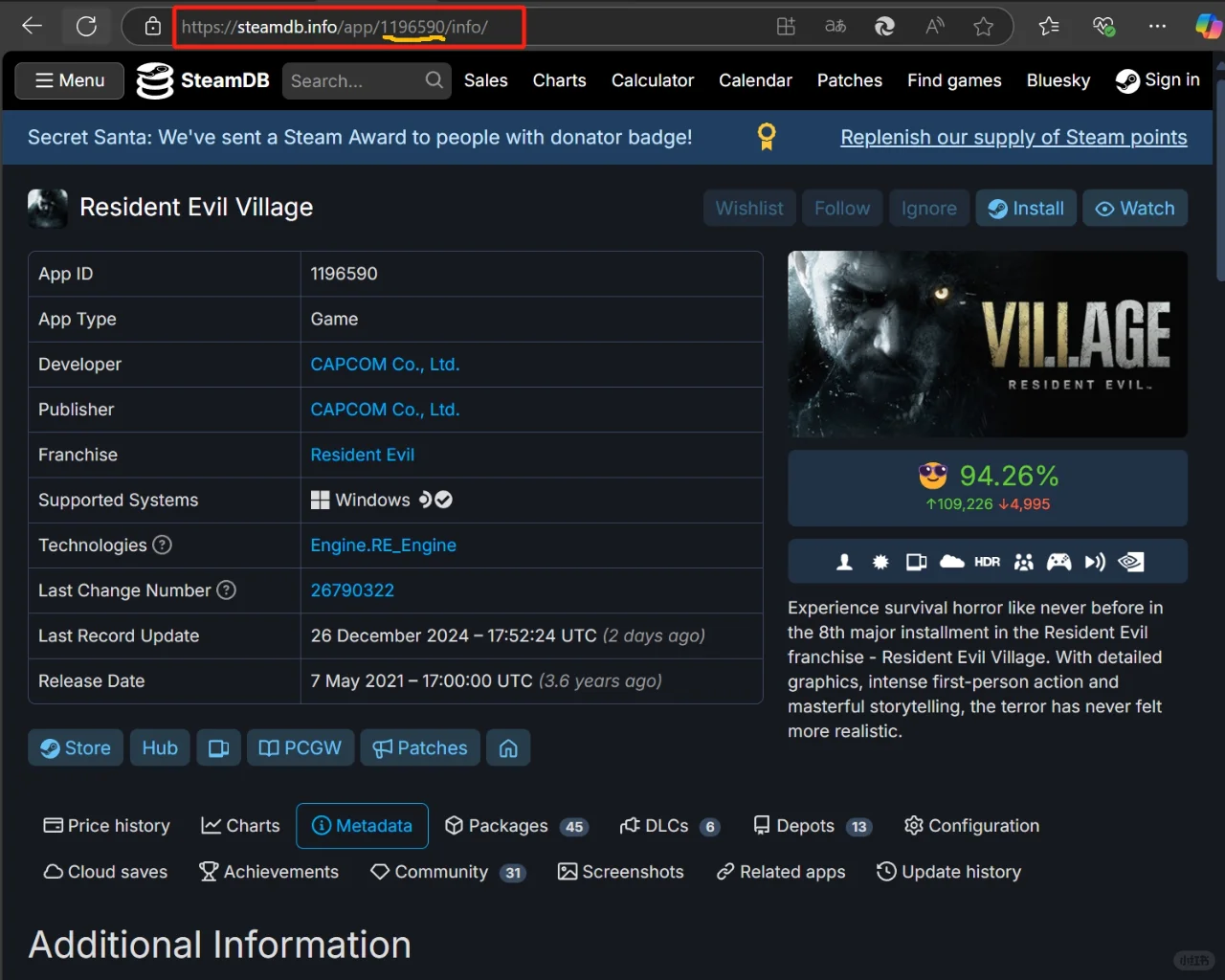1225x980 pixels.
Task: Click the Follow button
Action: tap(842, 209)
